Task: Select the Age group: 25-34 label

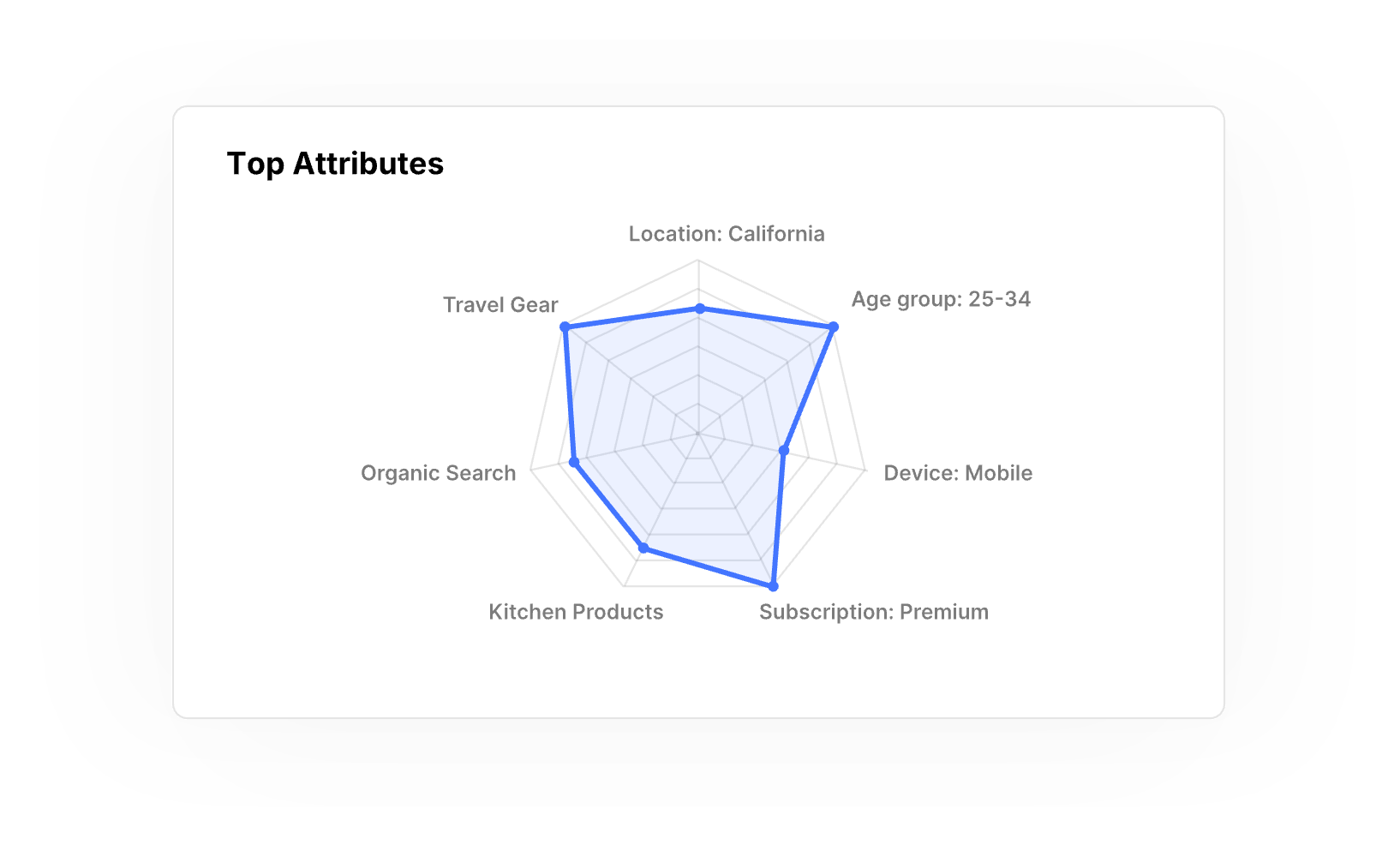Action: pyautogui.click(x=941, y=299)
